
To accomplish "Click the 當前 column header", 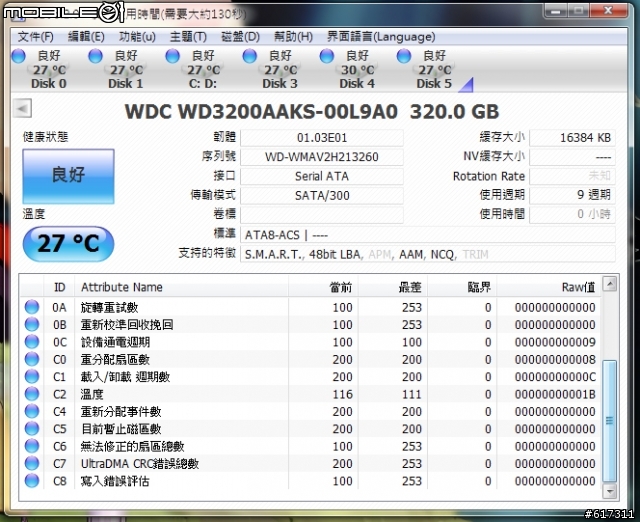I will [324, 287].
